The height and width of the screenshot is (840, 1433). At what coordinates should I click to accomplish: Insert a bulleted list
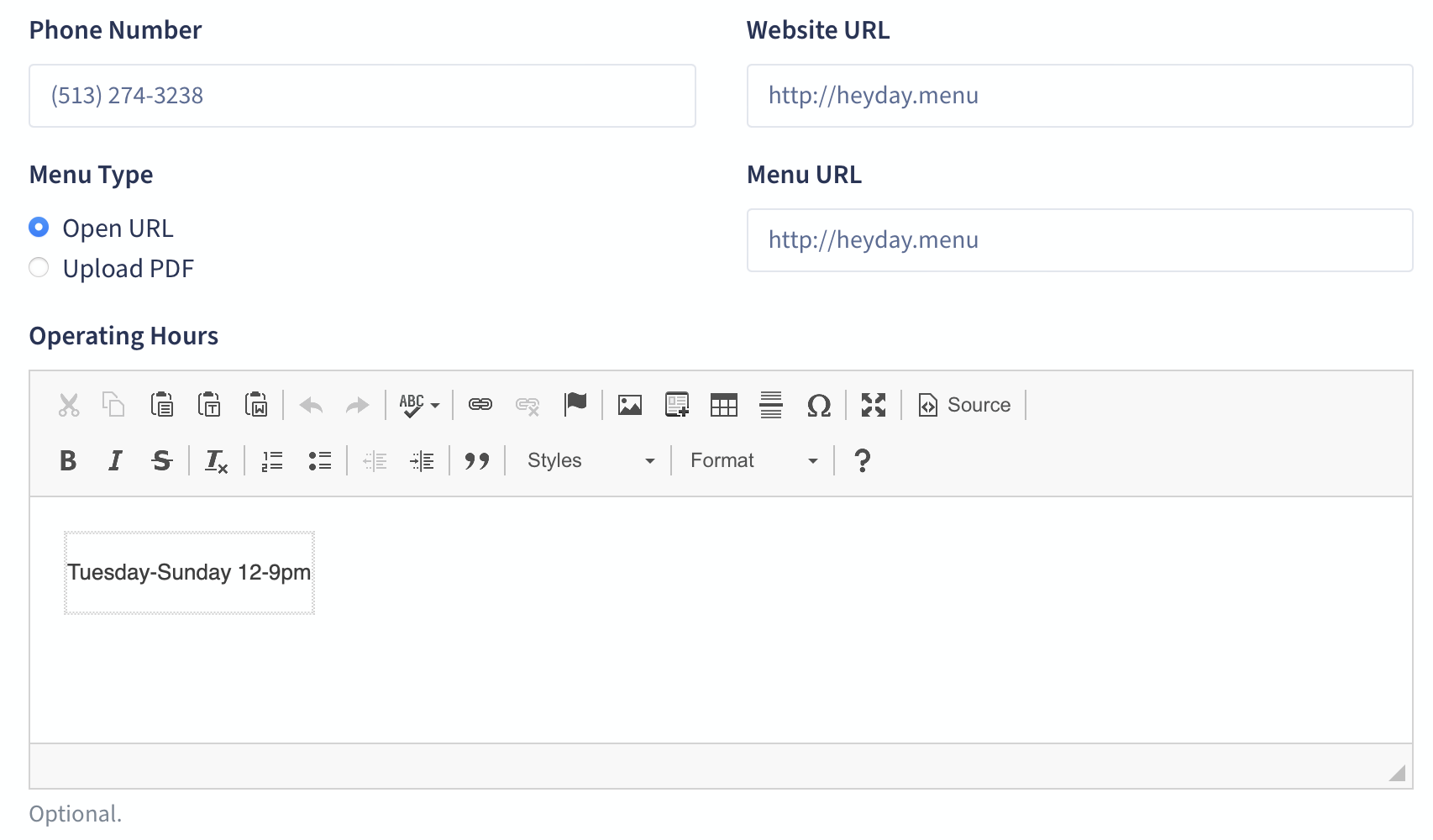point(320,460)
